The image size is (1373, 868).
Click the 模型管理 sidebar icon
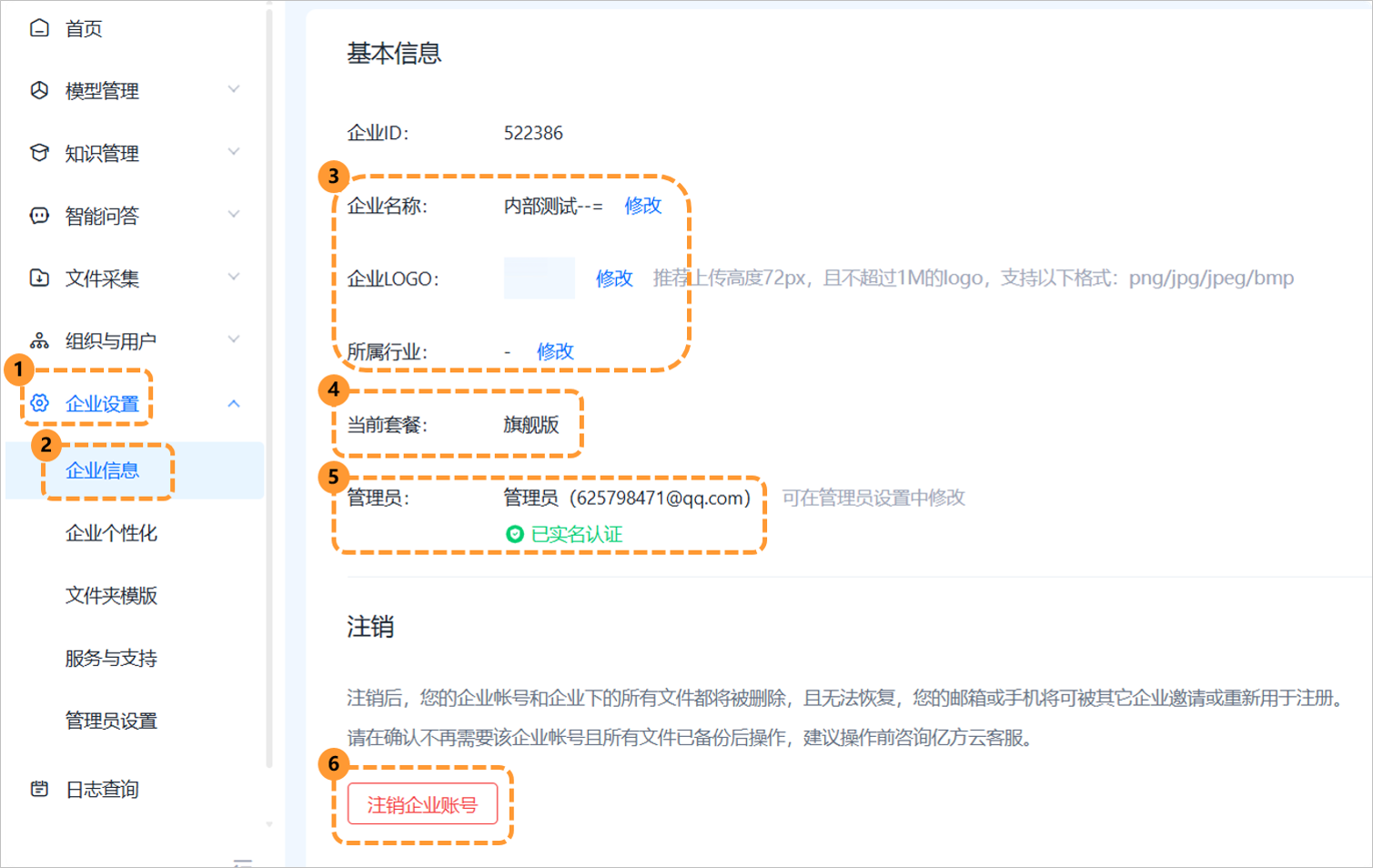[39, 90]
